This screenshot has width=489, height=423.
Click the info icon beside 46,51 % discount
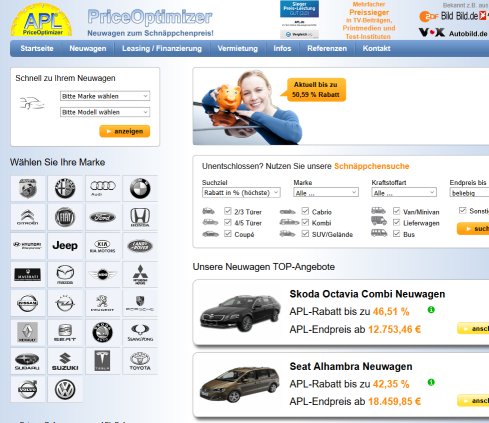pos(431,310)
